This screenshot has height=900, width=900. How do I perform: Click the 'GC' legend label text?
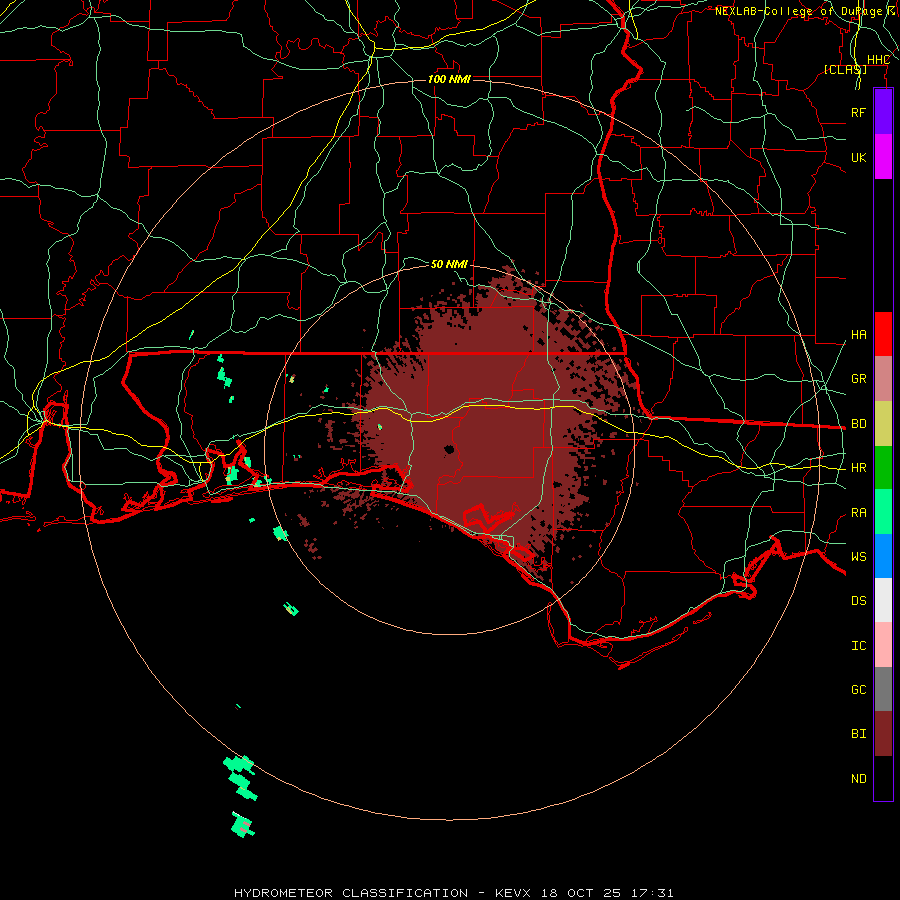tap(858, 690)
